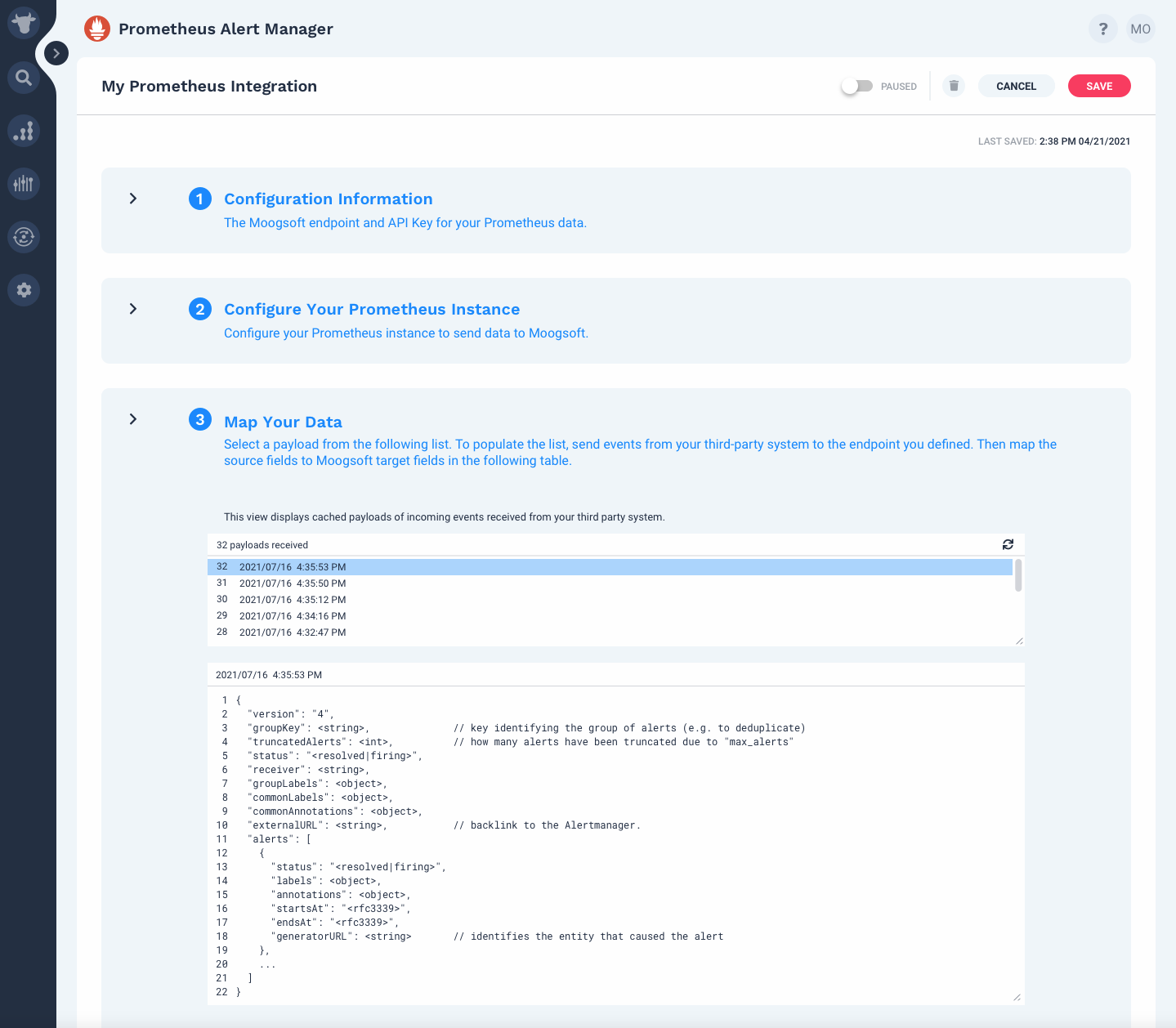Click the payload list scrollbar thumb
Viewport: 1176px width, 1028px height.
click(x=1018, y=575)
